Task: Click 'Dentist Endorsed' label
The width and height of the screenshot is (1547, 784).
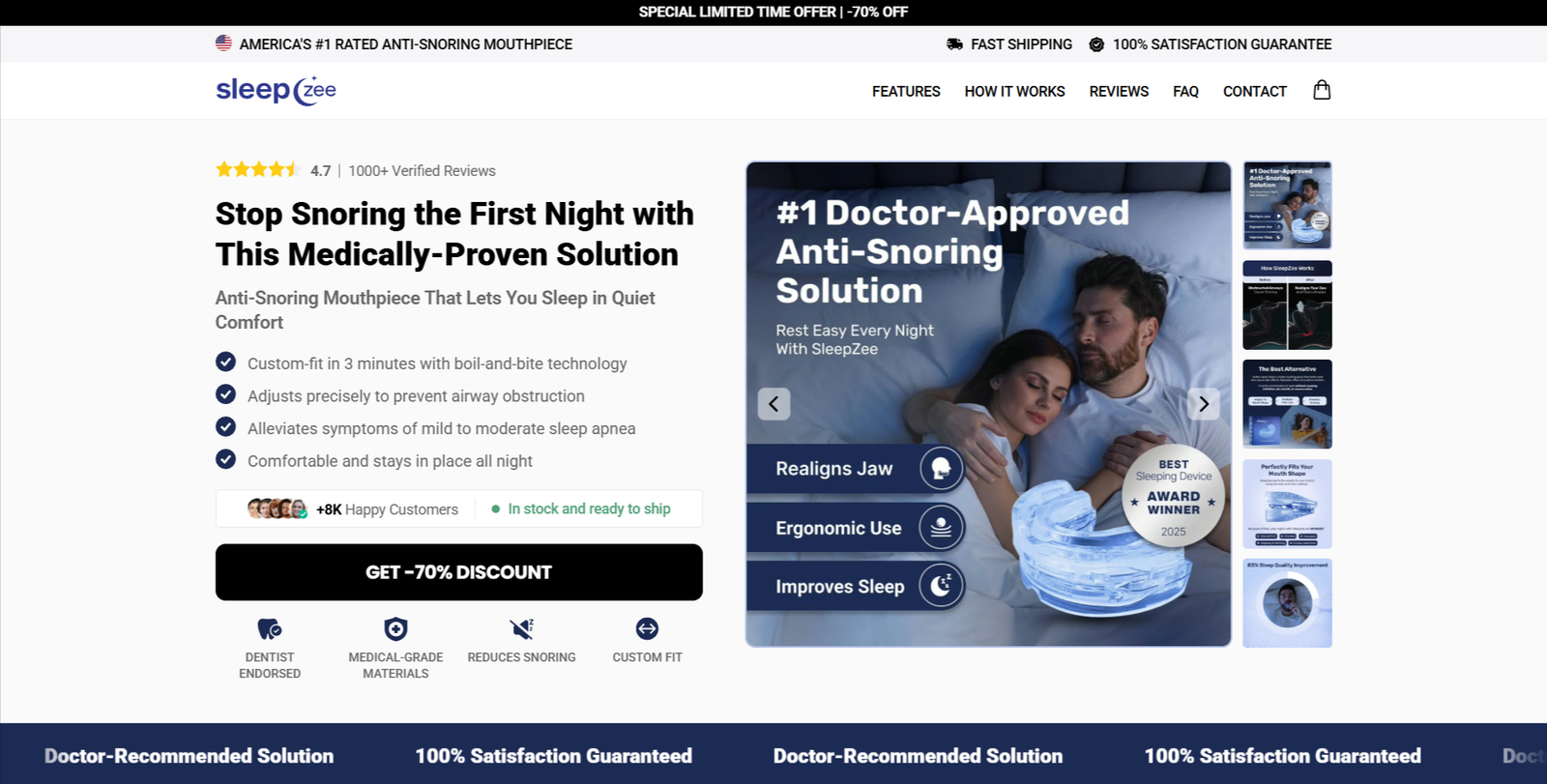Action: click(x=270, y=665)
